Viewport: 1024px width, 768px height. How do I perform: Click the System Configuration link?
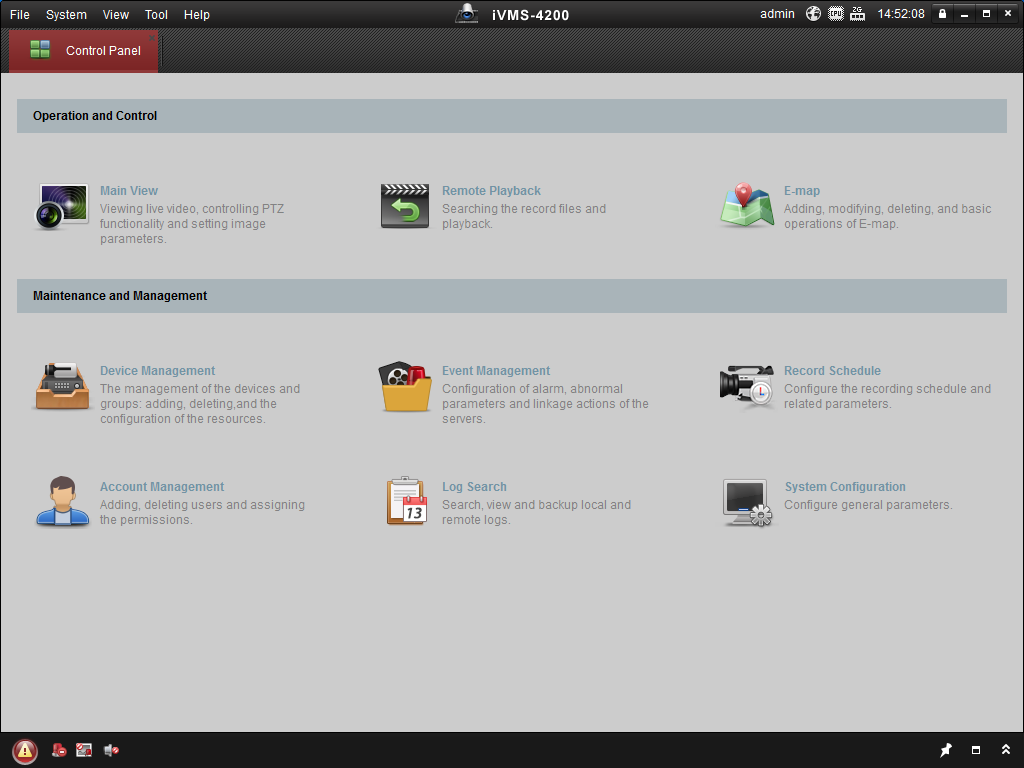click(x=845, y=487)
